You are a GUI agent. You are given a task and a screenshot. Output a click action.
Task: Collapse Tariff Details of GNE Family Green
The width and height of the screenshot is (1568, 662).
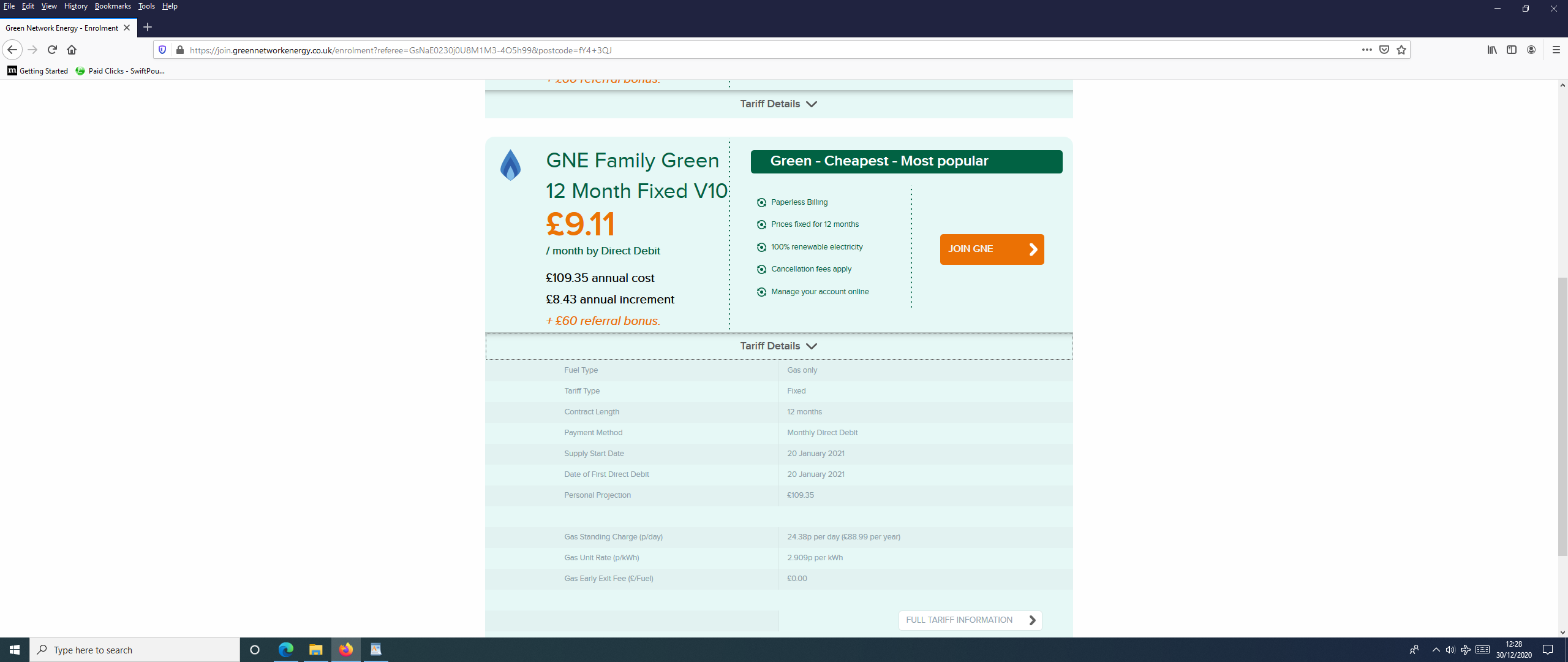click(778, 346)
